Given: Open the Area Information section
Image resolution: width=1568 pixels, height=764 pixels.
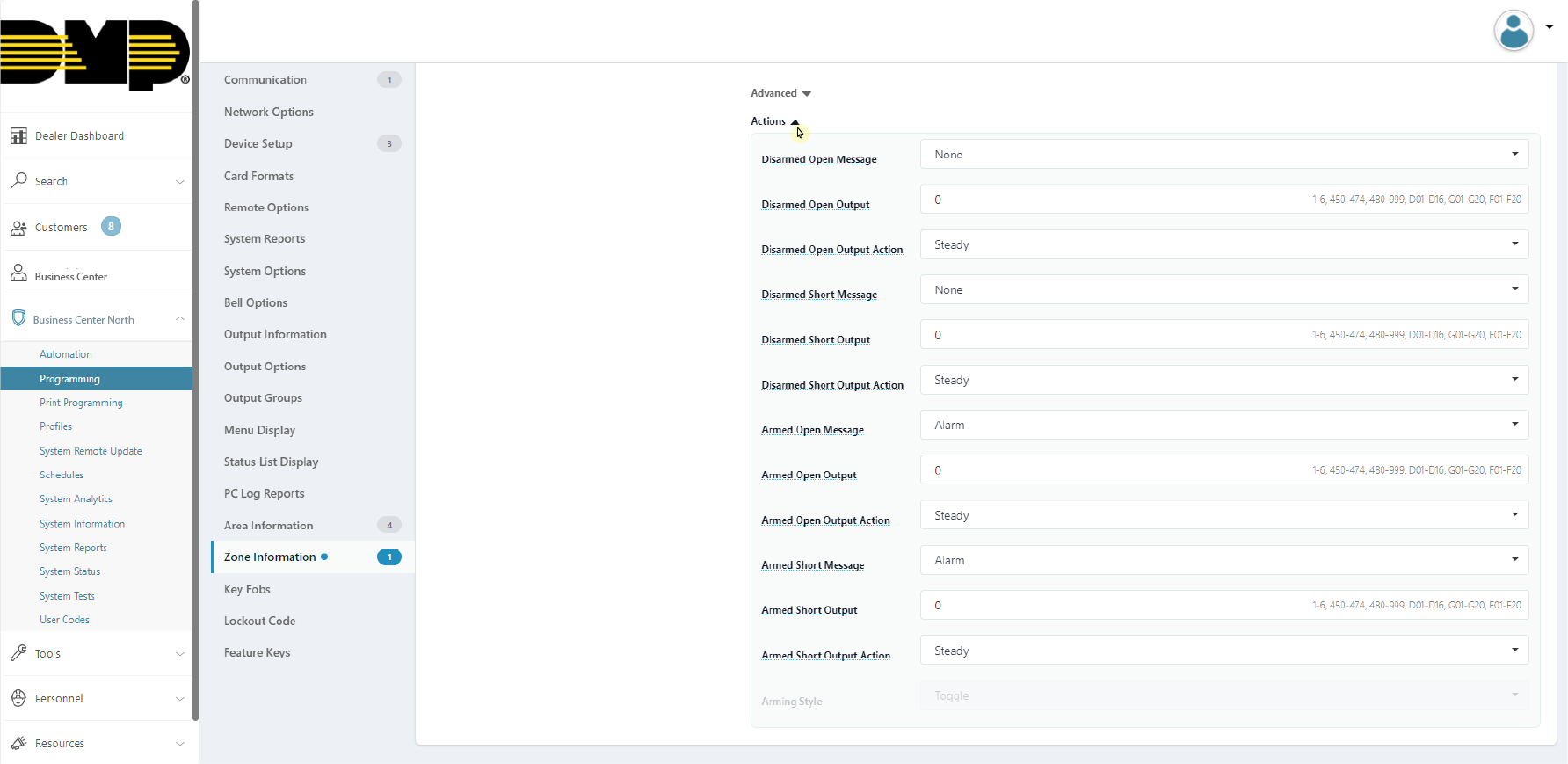Looking at the screenshot, I should pos(268,526).
